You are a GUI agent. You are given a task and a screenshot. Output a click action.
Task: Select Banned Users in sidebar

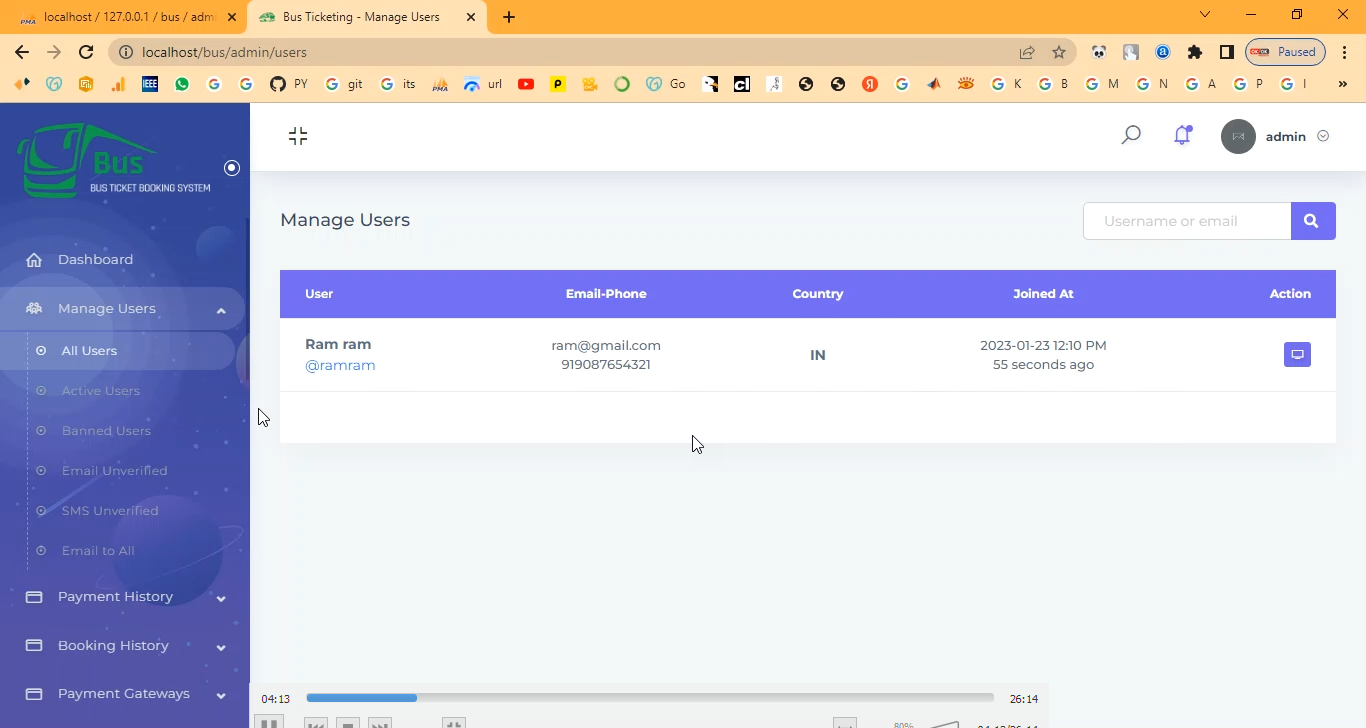click(106, 431)
